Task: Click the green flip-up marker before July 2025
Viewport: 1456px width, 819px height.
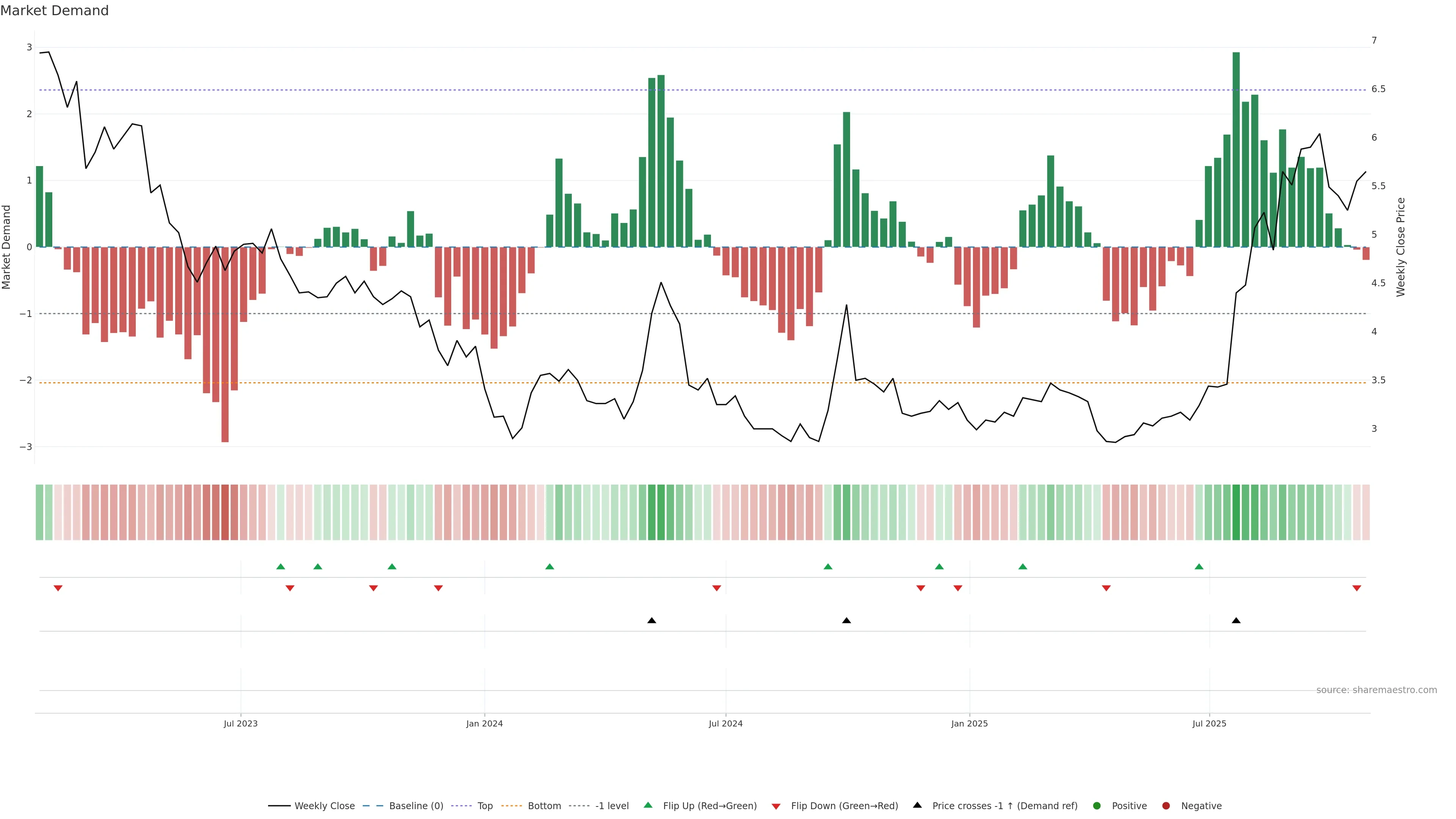Action: click(1199, 566)
